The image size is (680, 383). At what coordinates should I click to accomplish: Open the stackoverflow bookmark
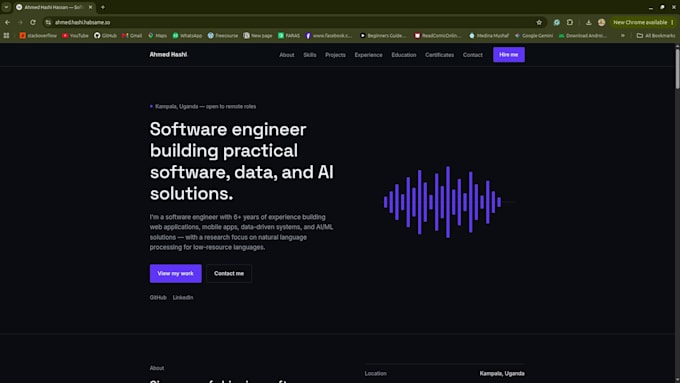38,36
